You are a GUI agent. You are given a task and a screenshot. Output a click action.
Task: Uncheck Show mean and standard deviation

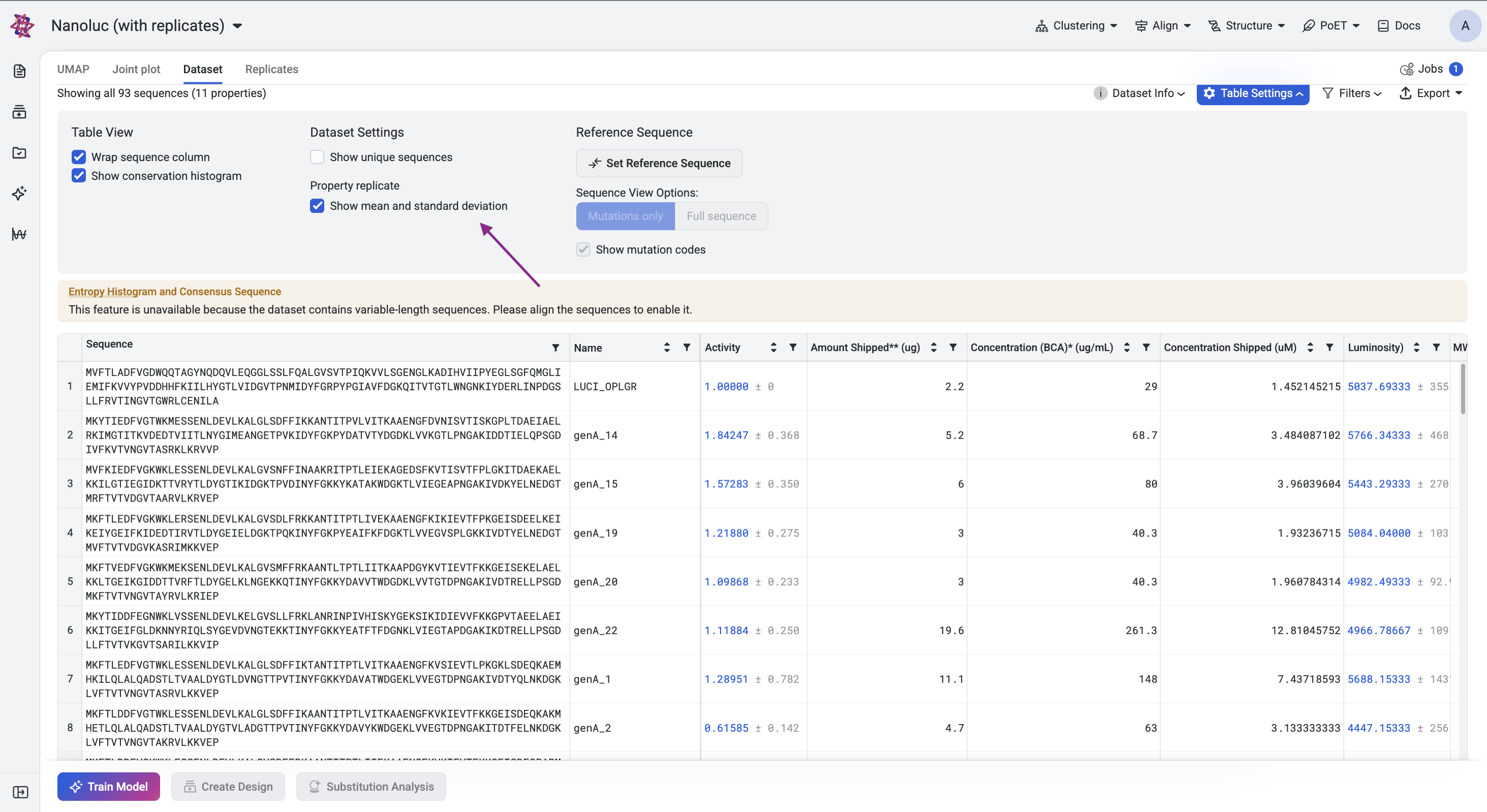(318, 206)
